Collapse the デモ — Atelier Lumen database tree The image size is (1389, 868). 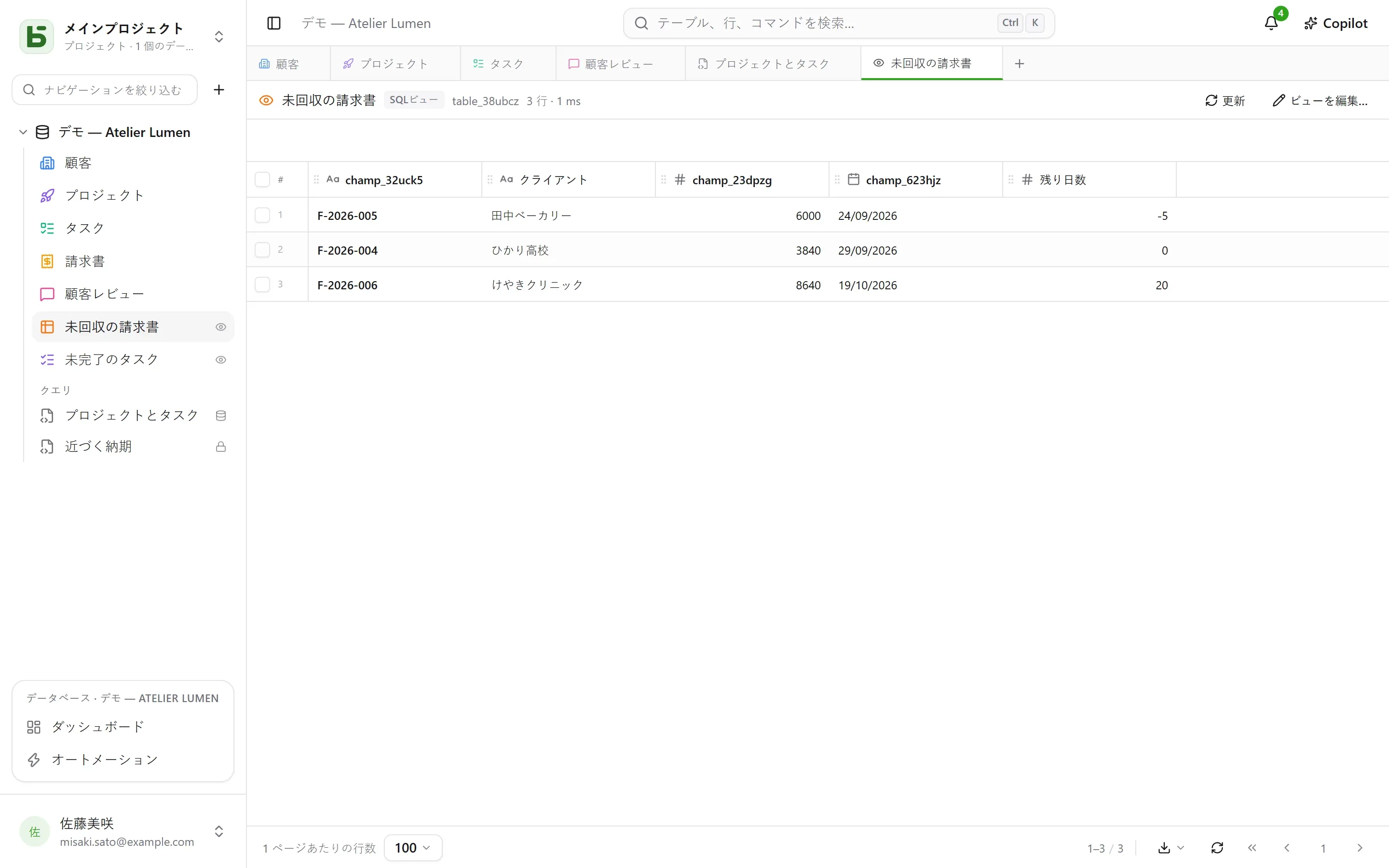23,132
